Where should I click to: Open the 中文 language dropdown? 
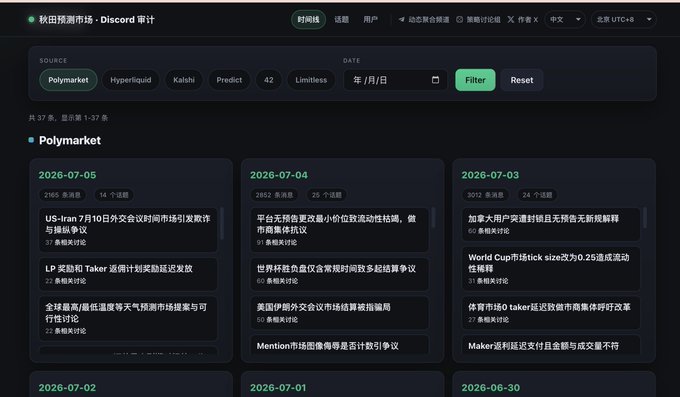[x=565, y=20]
